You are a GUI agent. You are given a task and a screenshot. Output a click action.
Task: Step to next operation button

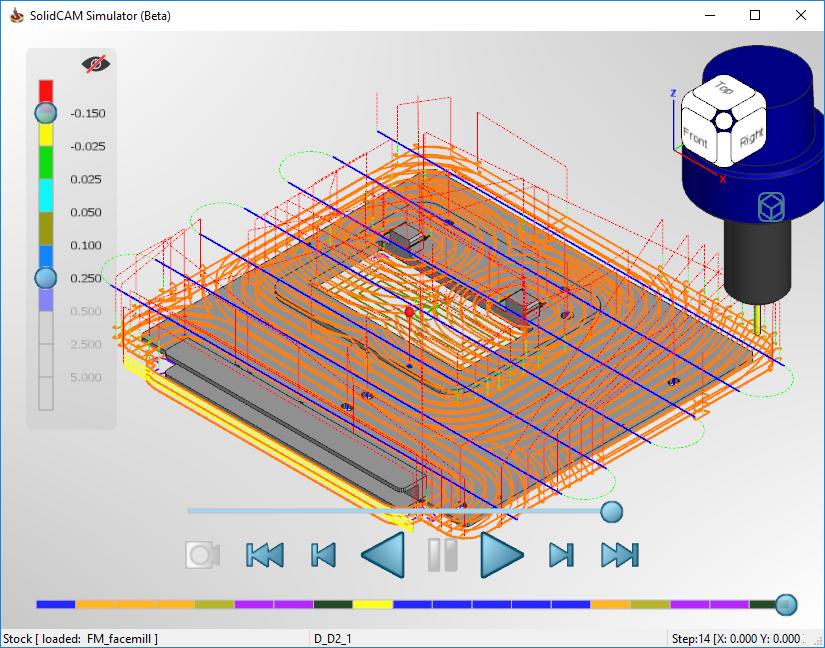(x=561, y=555)
